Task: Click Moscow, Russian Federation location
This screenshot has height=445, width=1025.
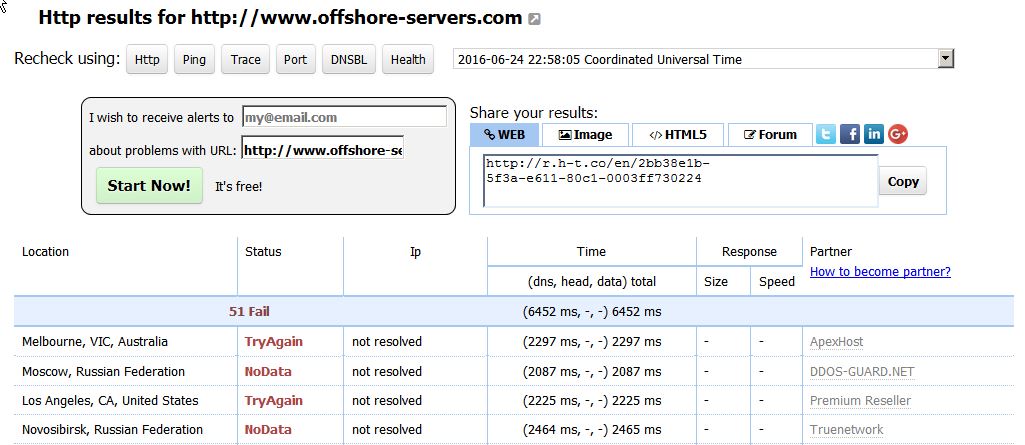Action: (103, 372)
